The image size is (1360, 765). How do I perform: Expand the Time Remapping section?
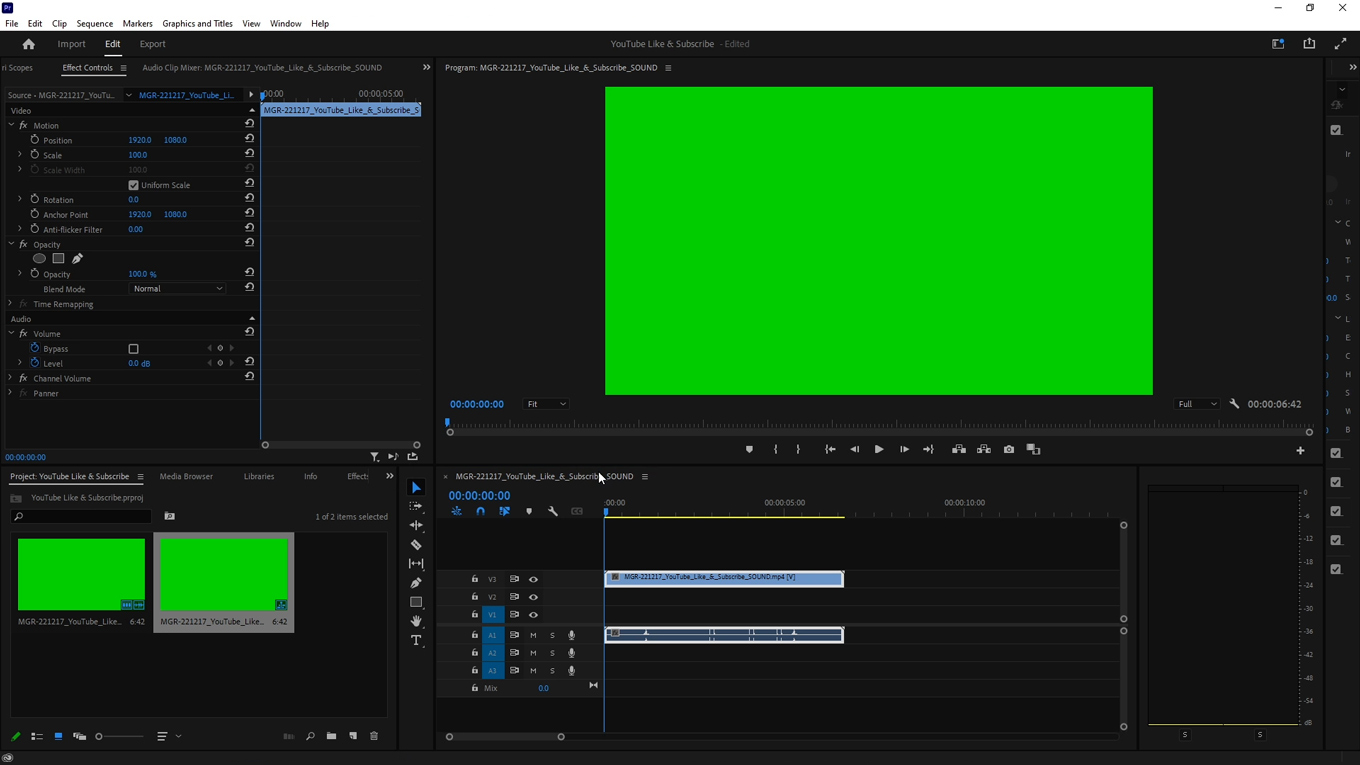[x=8, y=303]
